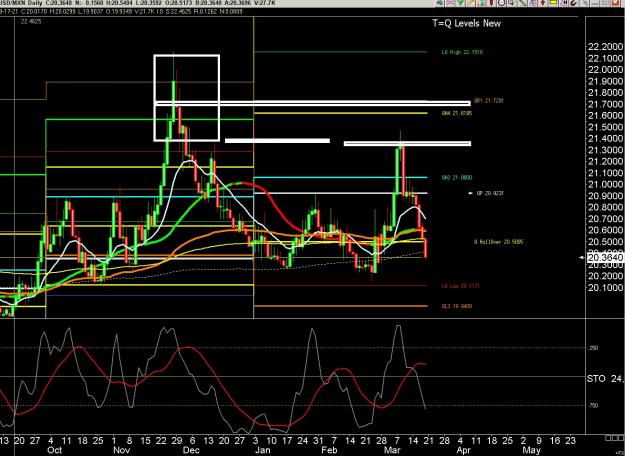Click the diagonal line drawing tool icon
The width and height of the screenshot is (625, 456).
point(522,3)
